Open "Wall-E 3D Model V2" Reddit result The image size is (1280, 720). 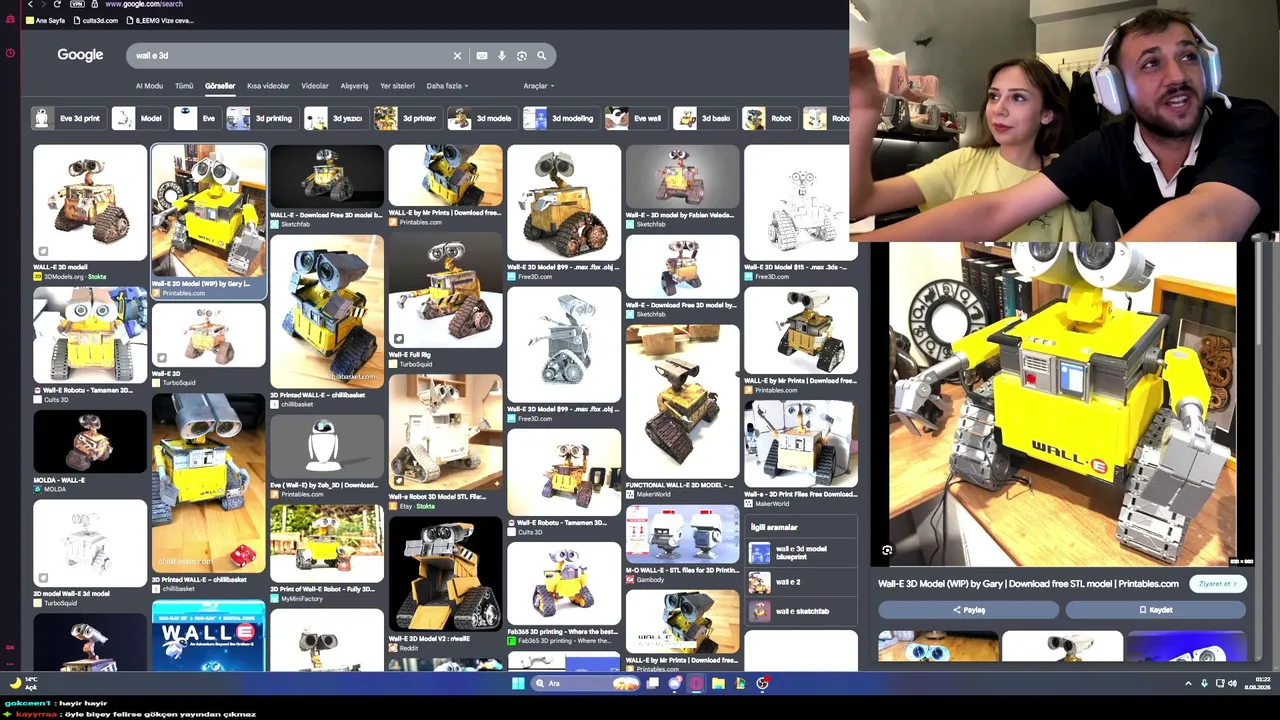(445, 574)
